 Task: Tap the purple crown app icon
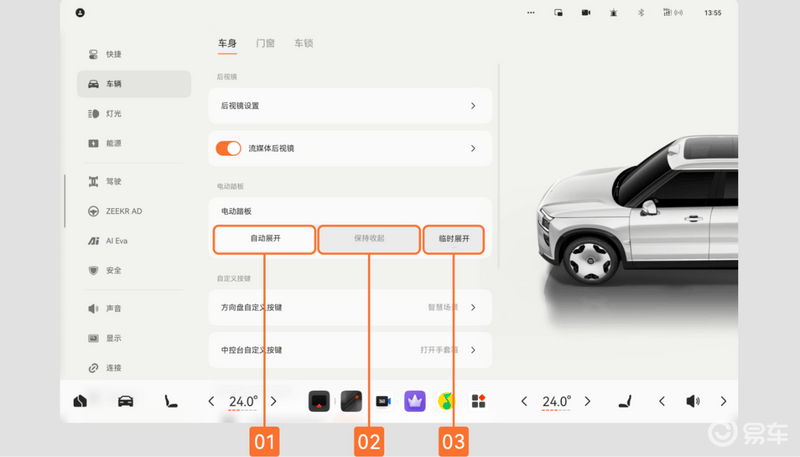pos(414,401)
